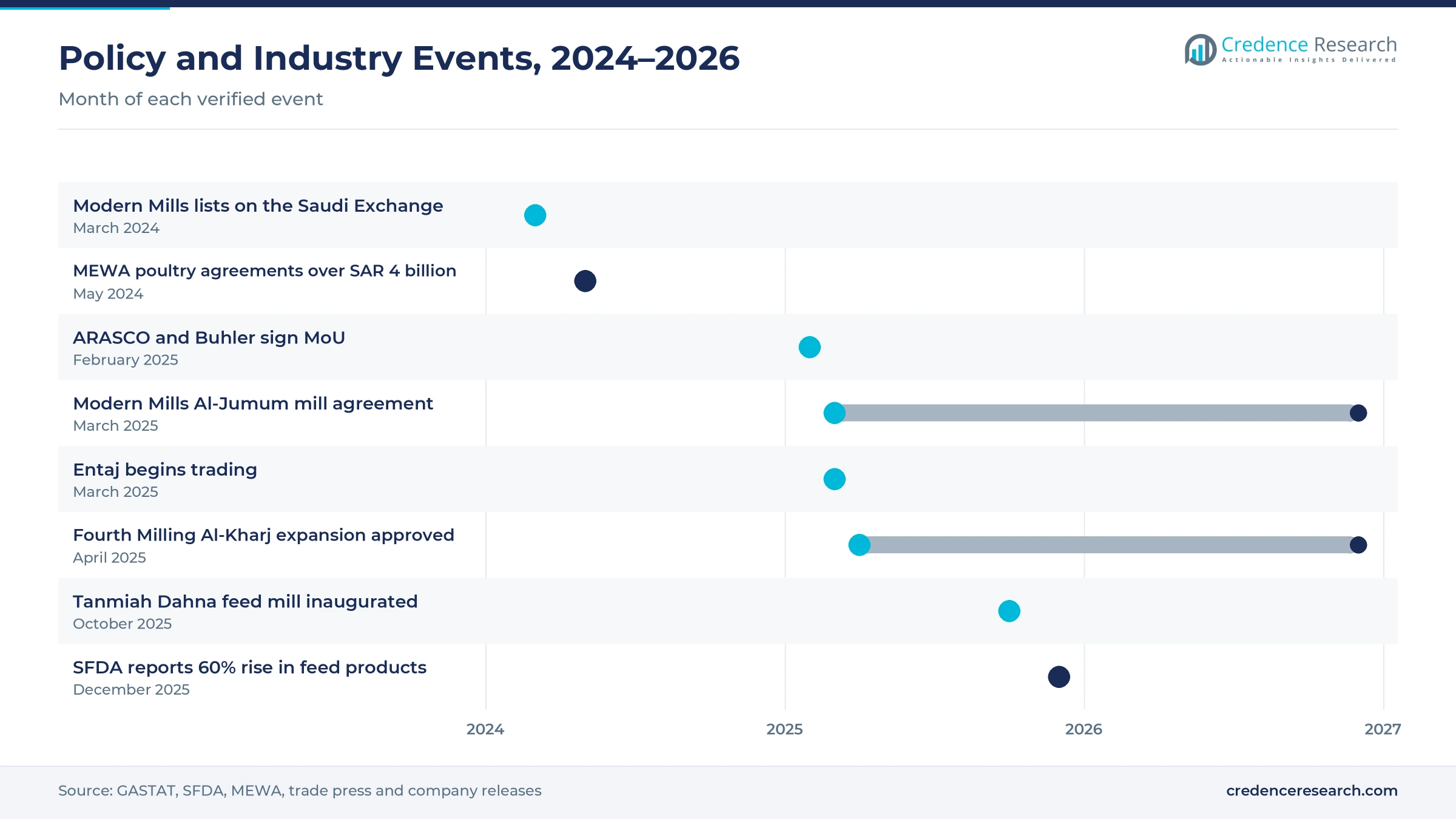
Task: Click 'Modern Mills lists on the Saudi Exchange' label
Action: 258,206
